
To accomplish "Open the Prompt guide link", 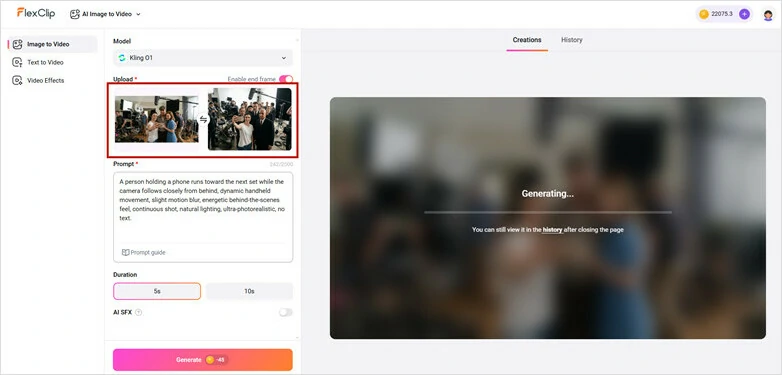I will click(144, 252).
